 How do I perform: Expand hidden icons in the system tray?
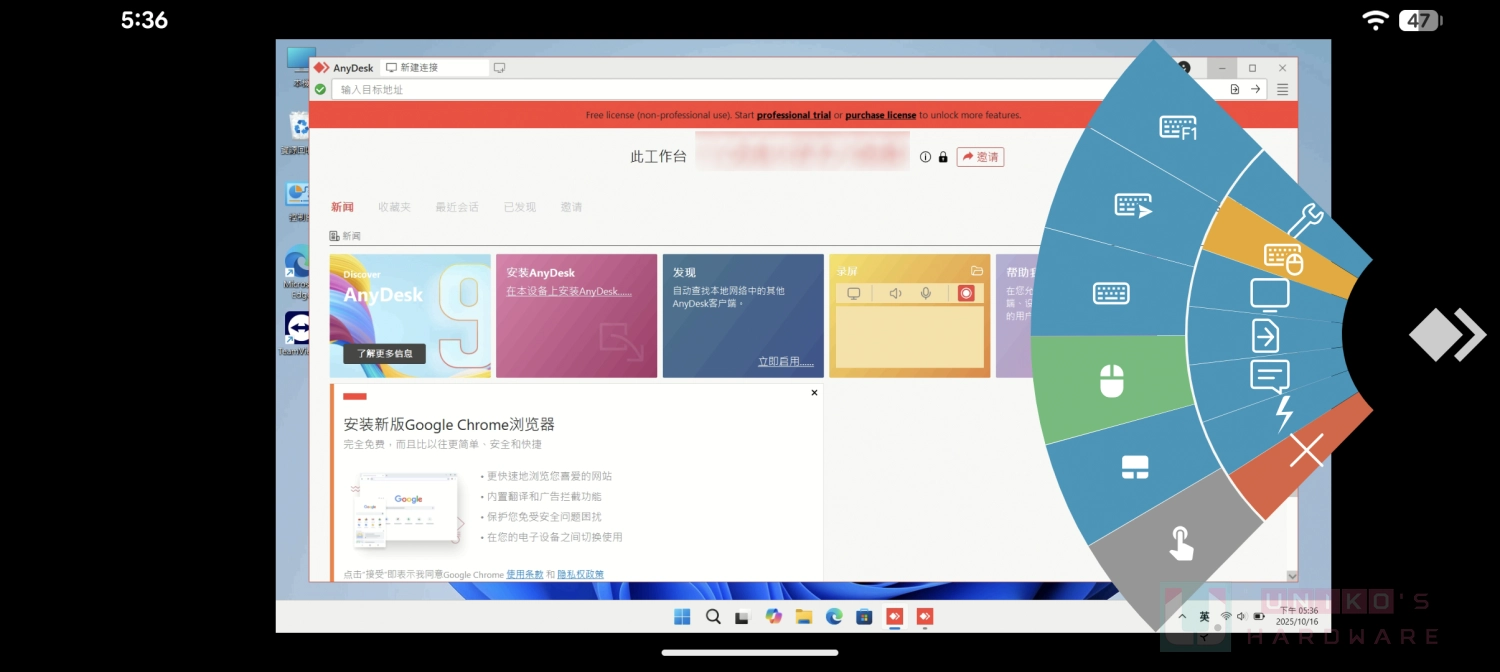(1181, 617)
